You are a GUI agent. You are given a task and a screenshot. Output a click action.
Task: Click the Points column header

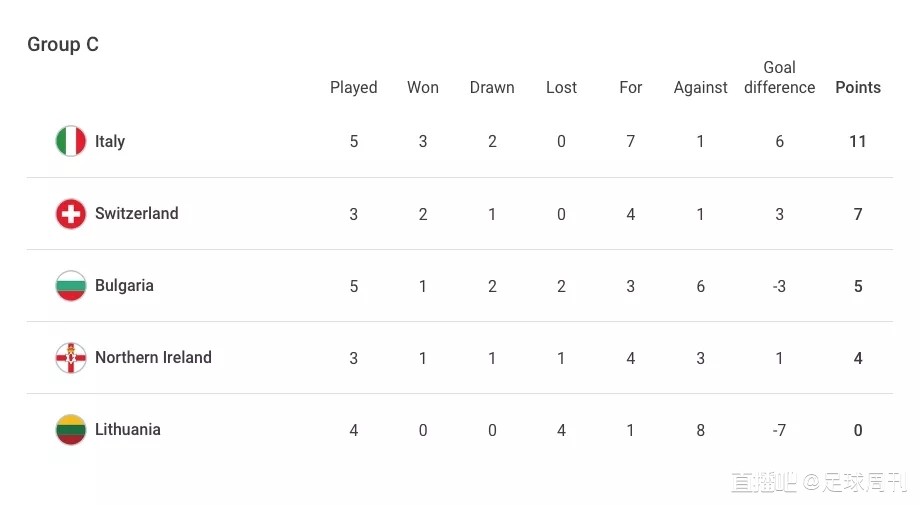[858, 87]
